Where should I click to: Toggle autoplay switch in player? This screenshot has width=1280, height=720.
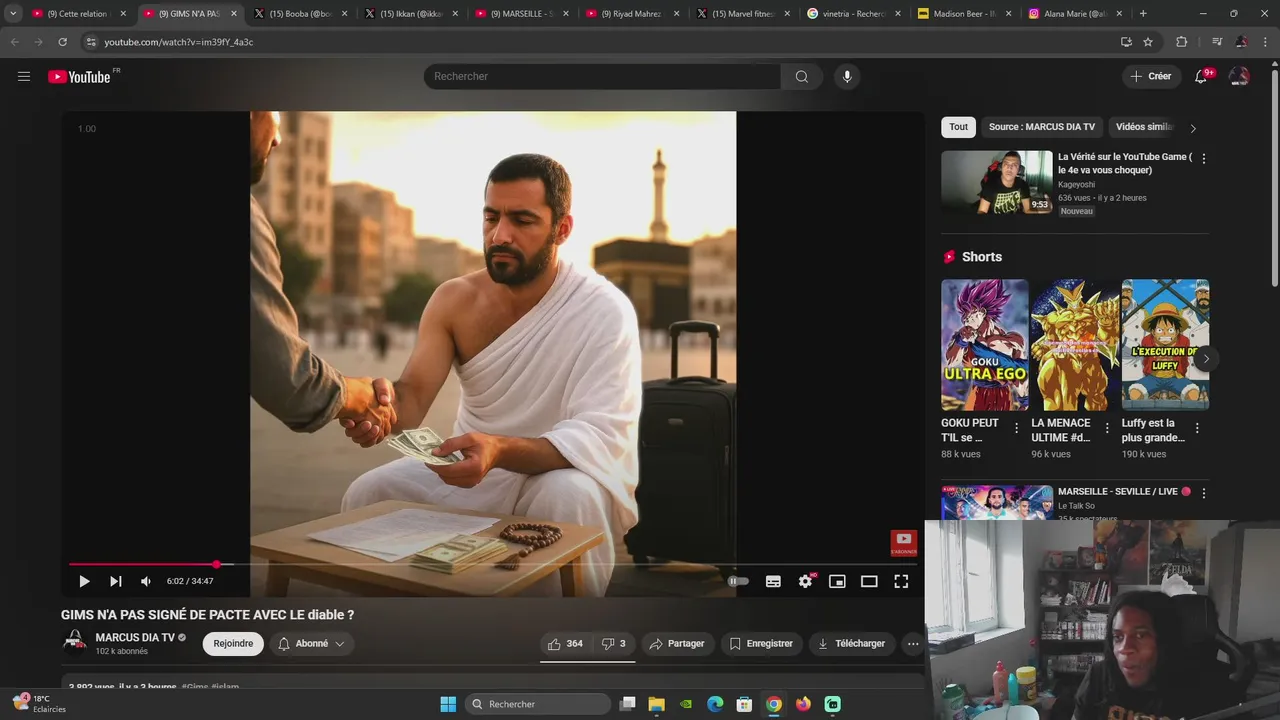coord(738,581)
